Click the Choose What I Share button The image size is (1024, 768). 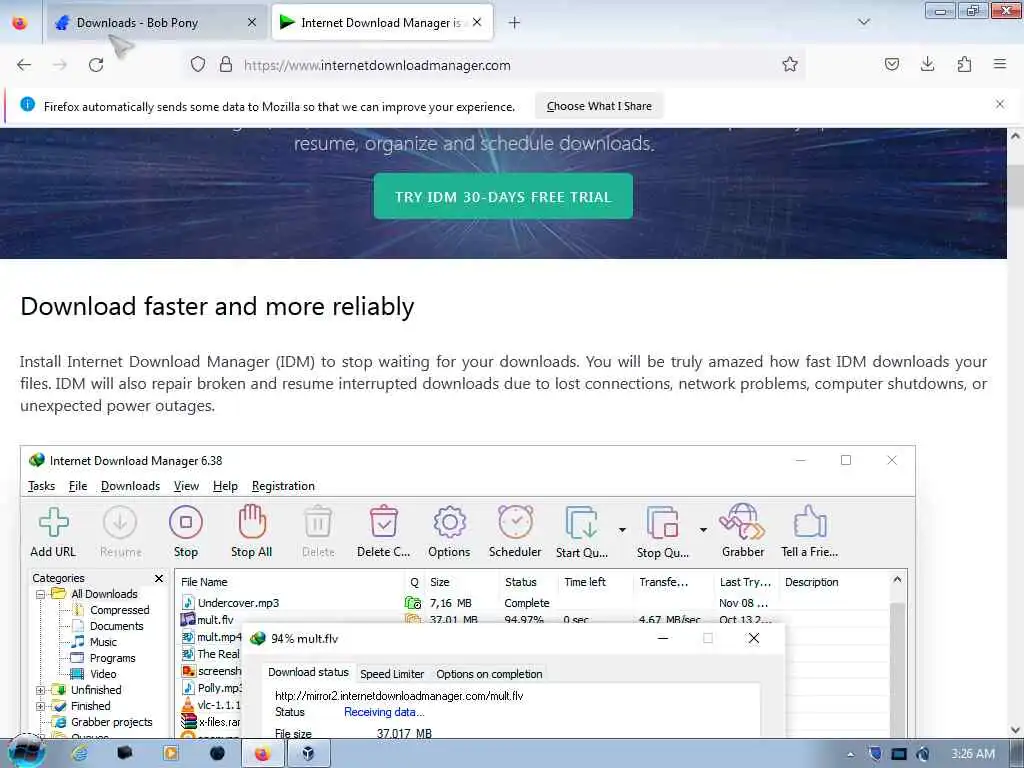pyautogui.click(x=599, y=106)
